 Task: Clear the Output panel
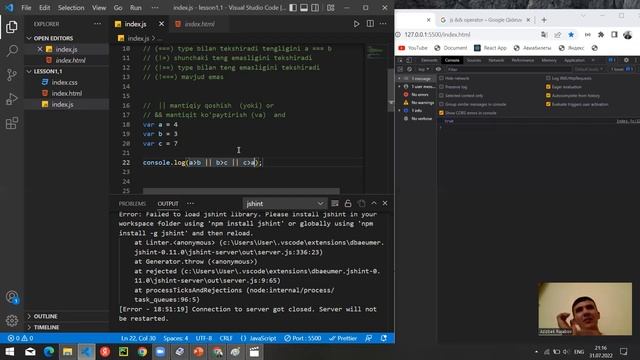click(x=335, y=203)
